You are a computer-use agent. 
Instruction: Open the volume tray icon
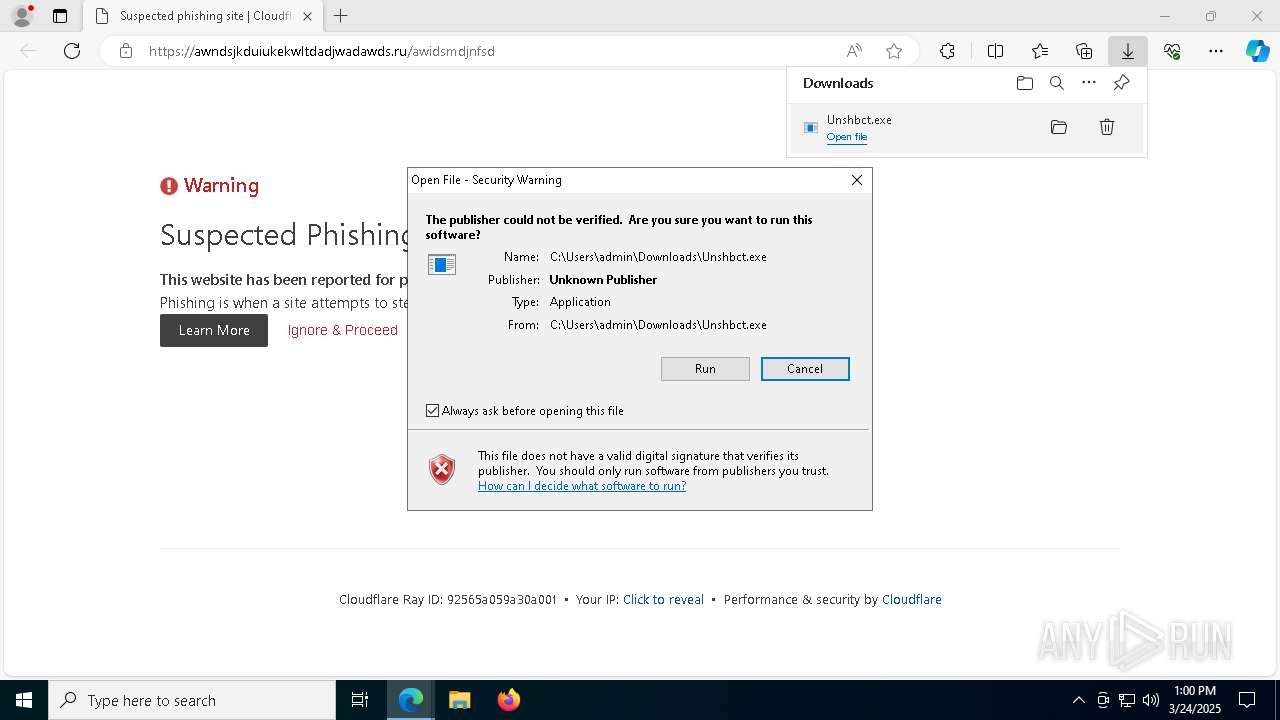(1151, 700)
